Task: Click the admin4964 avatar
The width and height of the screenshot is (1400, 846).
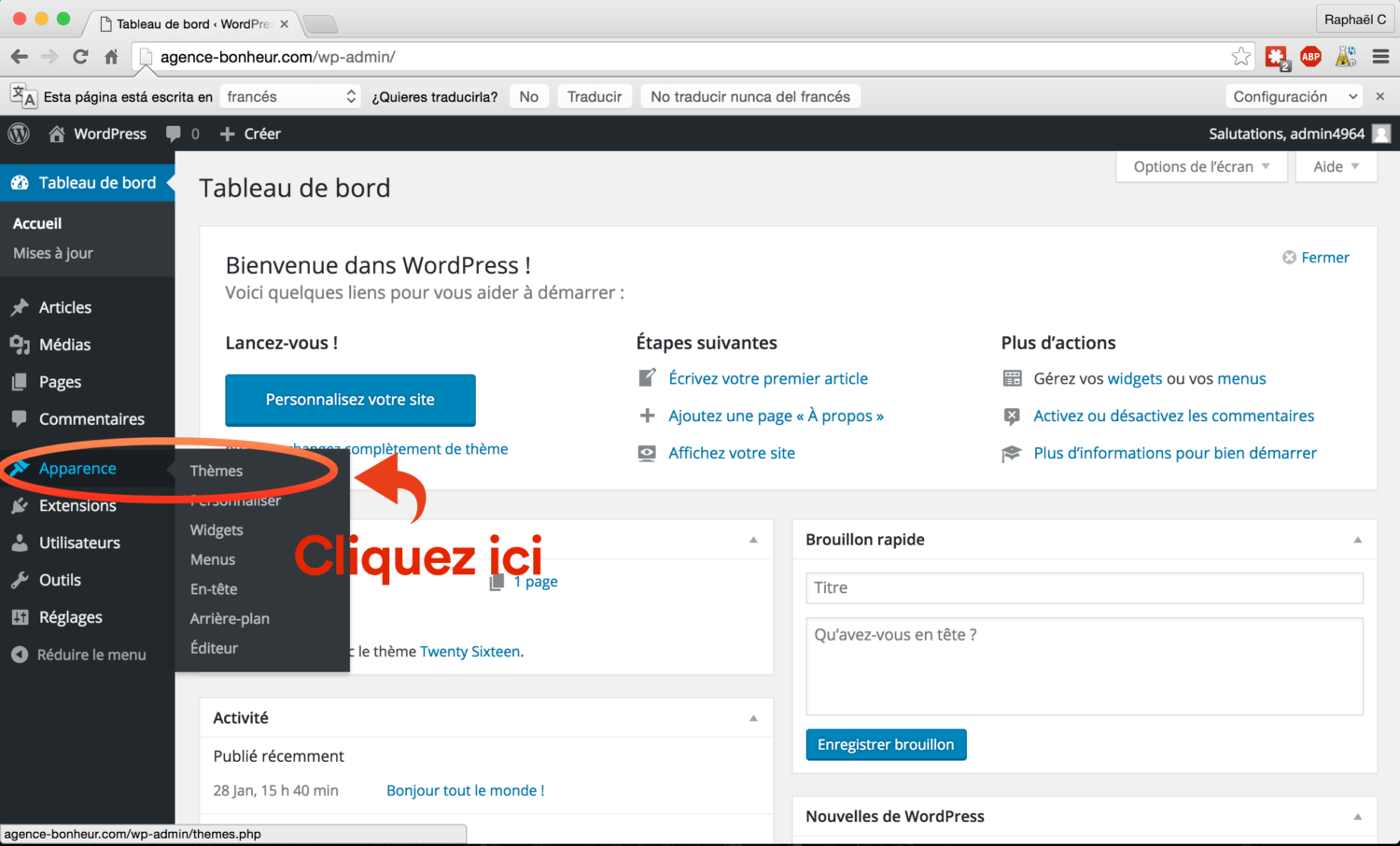Action: pos(1381,134)
